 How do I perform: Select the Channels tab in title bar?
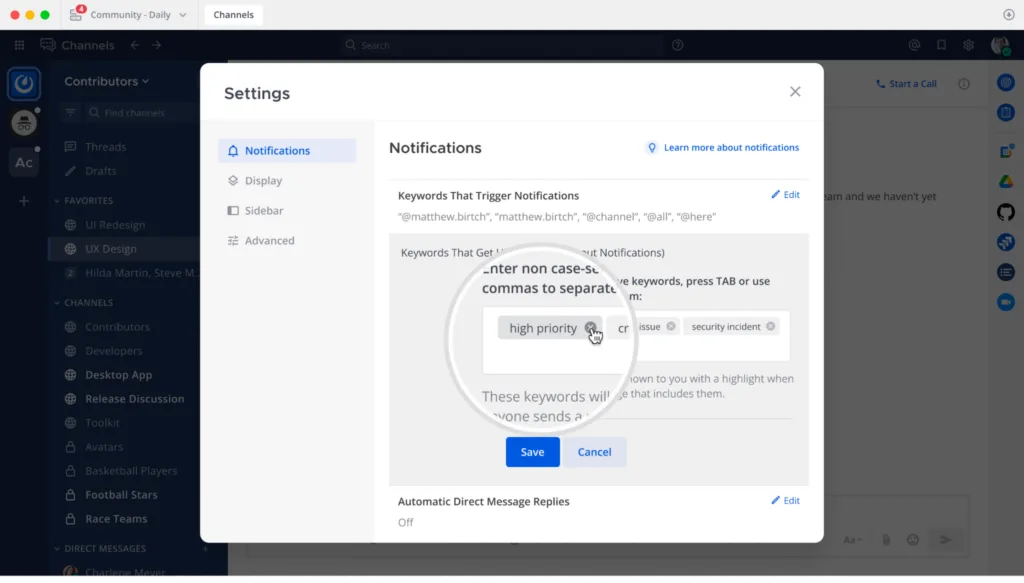(234, 14)
